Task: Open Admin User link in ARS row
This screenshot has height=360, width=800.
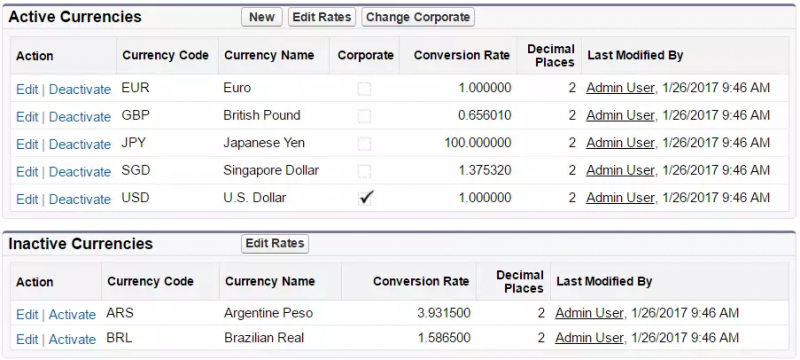Action: coord(589,313)
